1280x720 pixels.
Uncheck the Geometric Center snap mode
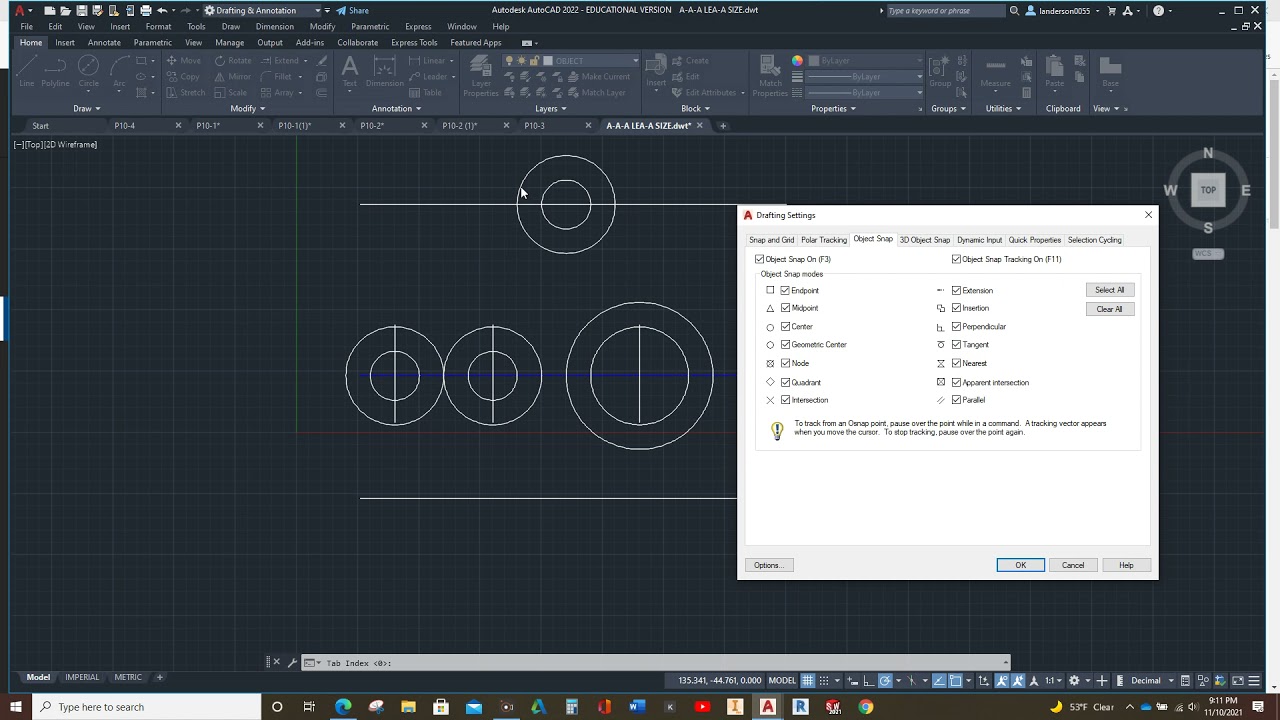pos(785,345)
